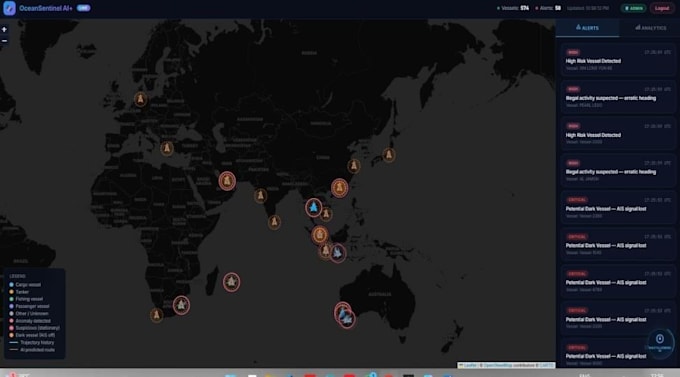The width and height of the screenshot is (680, 377).
Task: Click the Fishing vessel legend color dot
Action: [11, 299]
